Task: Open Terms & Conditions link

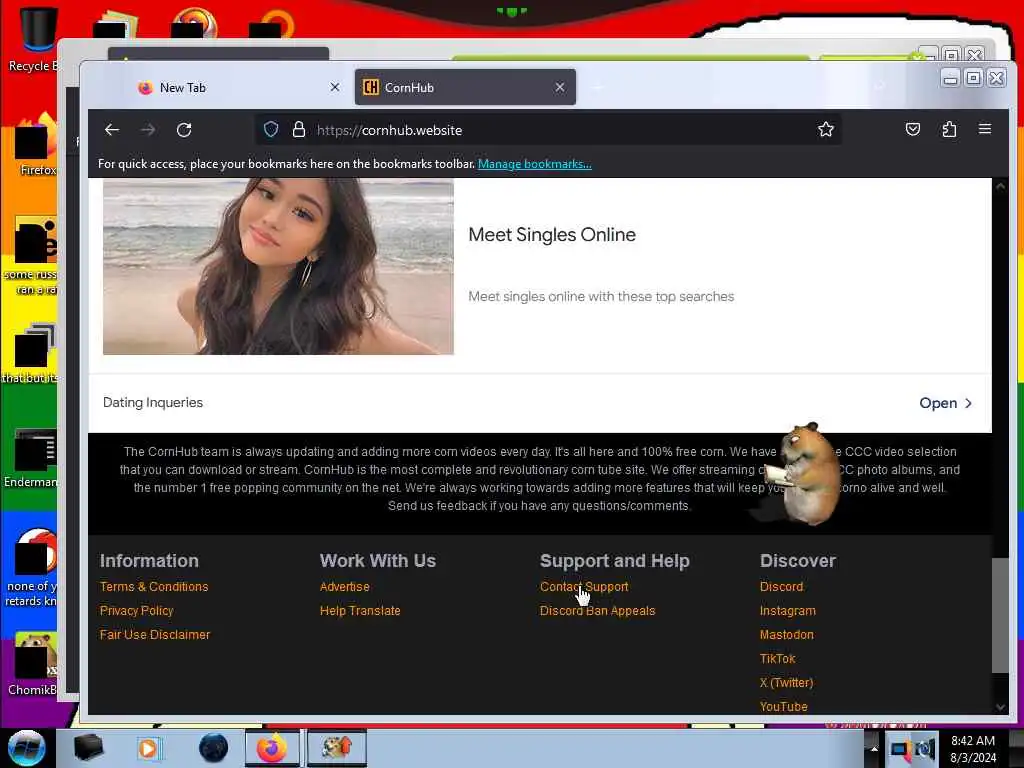Action: [x=154, y=586]
